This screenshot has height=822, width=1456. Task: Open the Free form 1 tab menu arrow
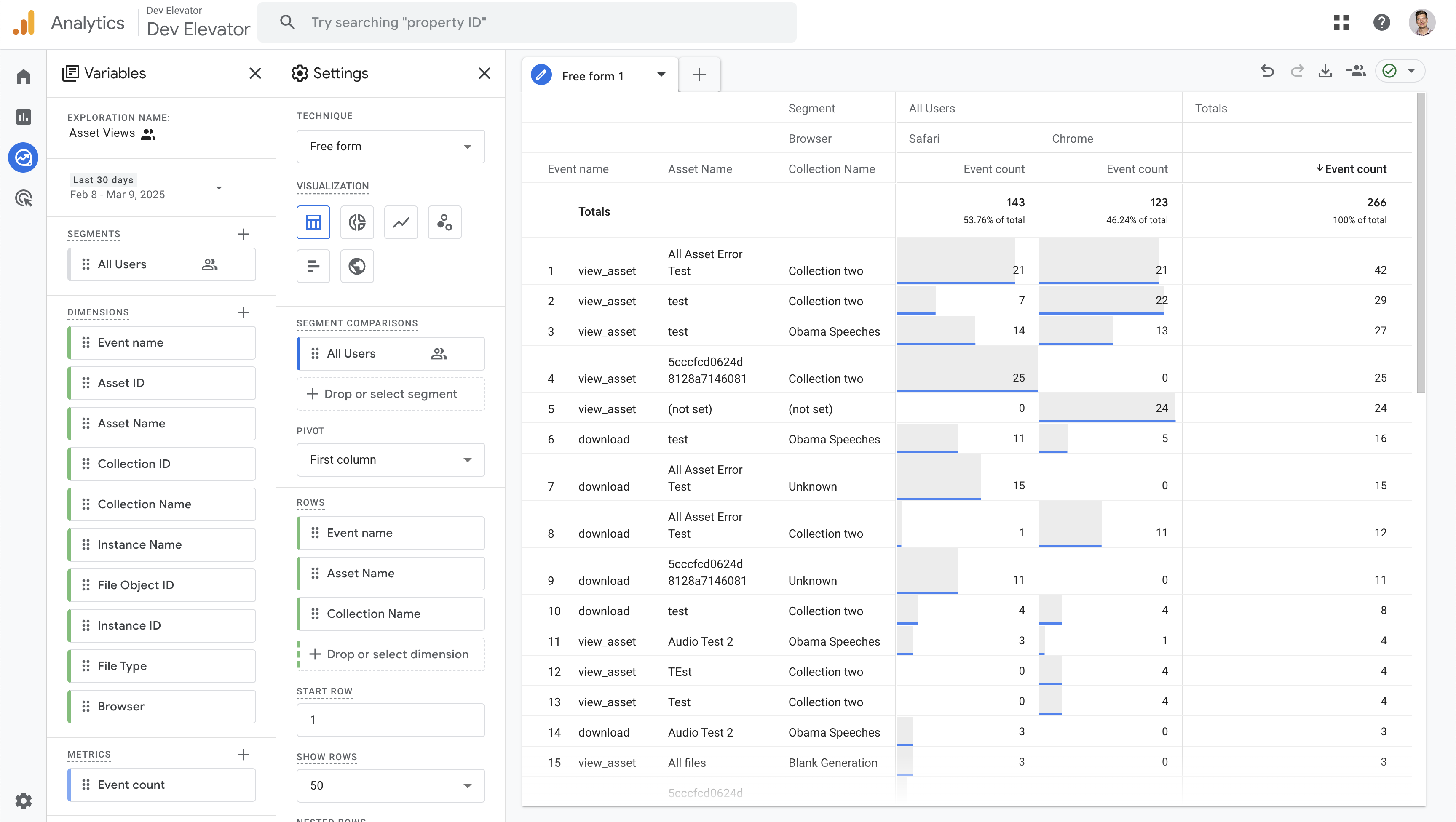[x=661, y=75]
